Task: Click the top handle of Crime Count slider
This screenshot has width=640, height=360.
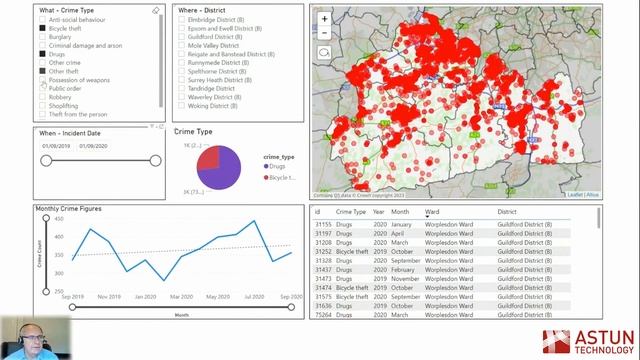Action: tap(46, 218)
